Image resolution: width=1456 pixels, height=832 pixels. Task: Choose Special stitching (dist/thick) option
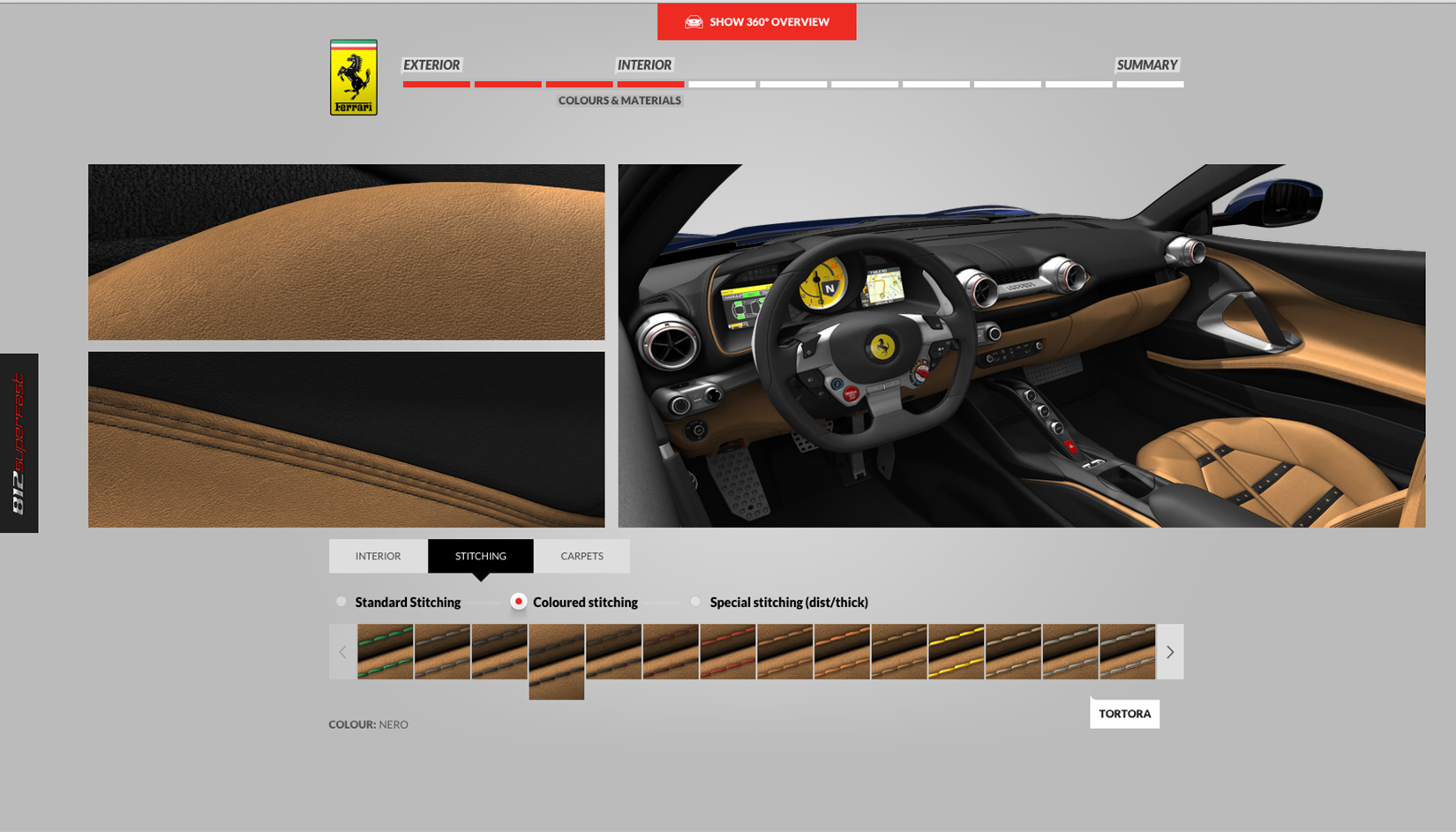[695, 602]
